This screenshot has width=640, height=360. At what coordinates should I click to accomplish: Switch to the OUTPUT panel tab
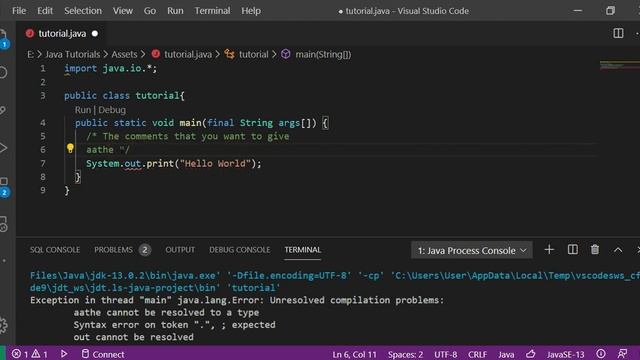click(x=180, y=250)
